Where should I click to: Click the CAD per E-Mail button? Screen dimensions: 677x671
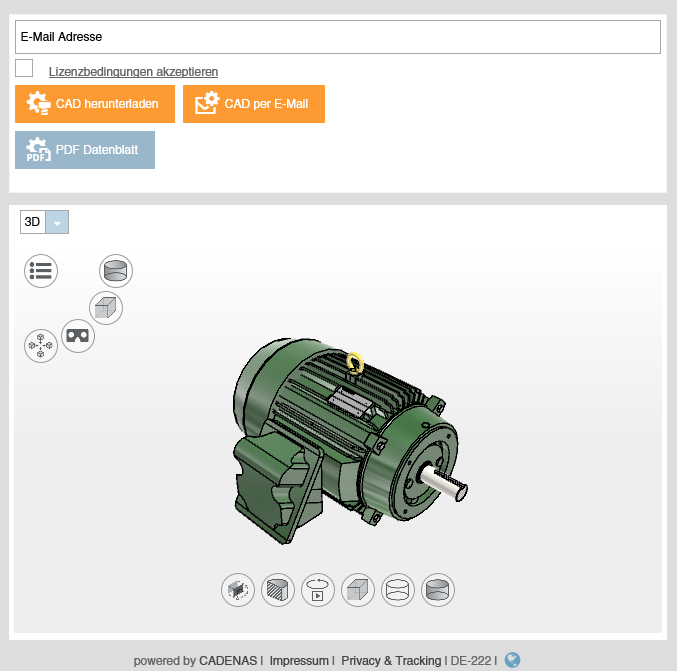coord(254,104)
